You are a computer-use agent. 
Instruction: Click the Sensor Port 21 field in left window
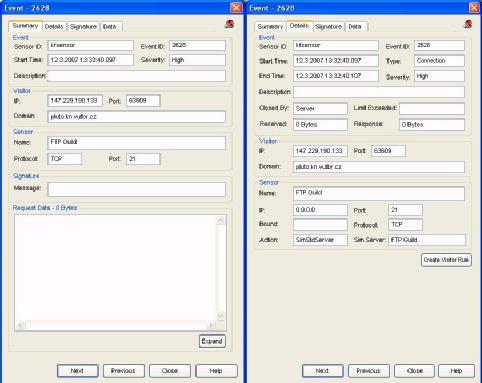(x=143, y=159)
